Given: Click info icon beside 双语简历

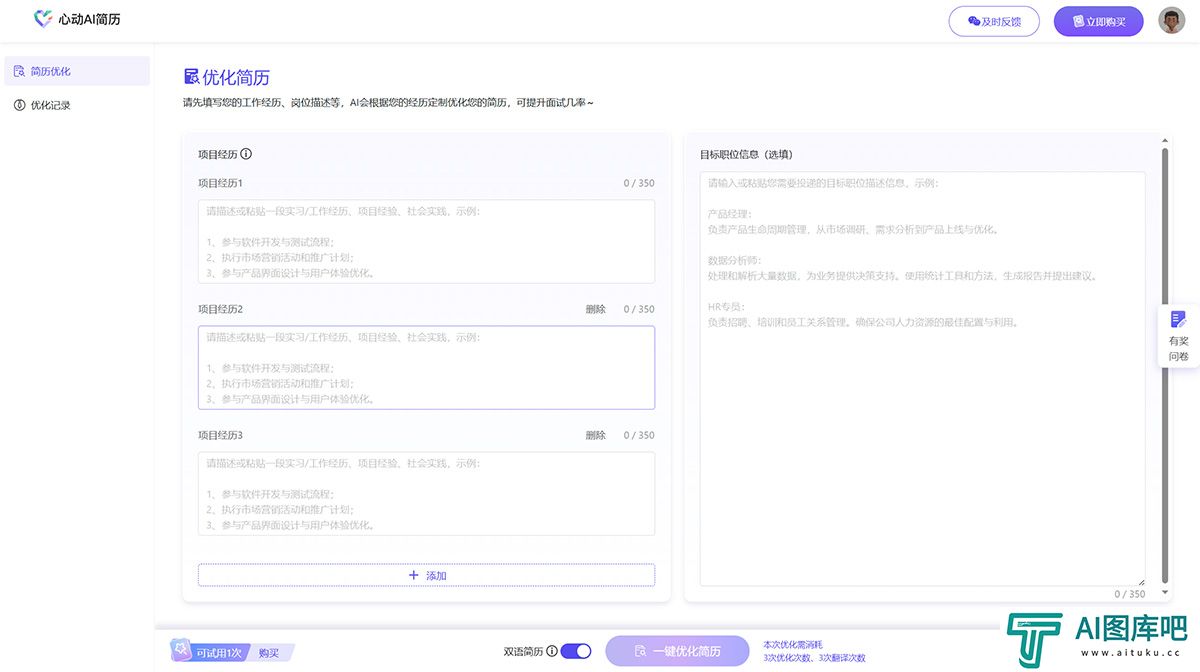Looking at the screenshot, I should [x=552, y=651].
